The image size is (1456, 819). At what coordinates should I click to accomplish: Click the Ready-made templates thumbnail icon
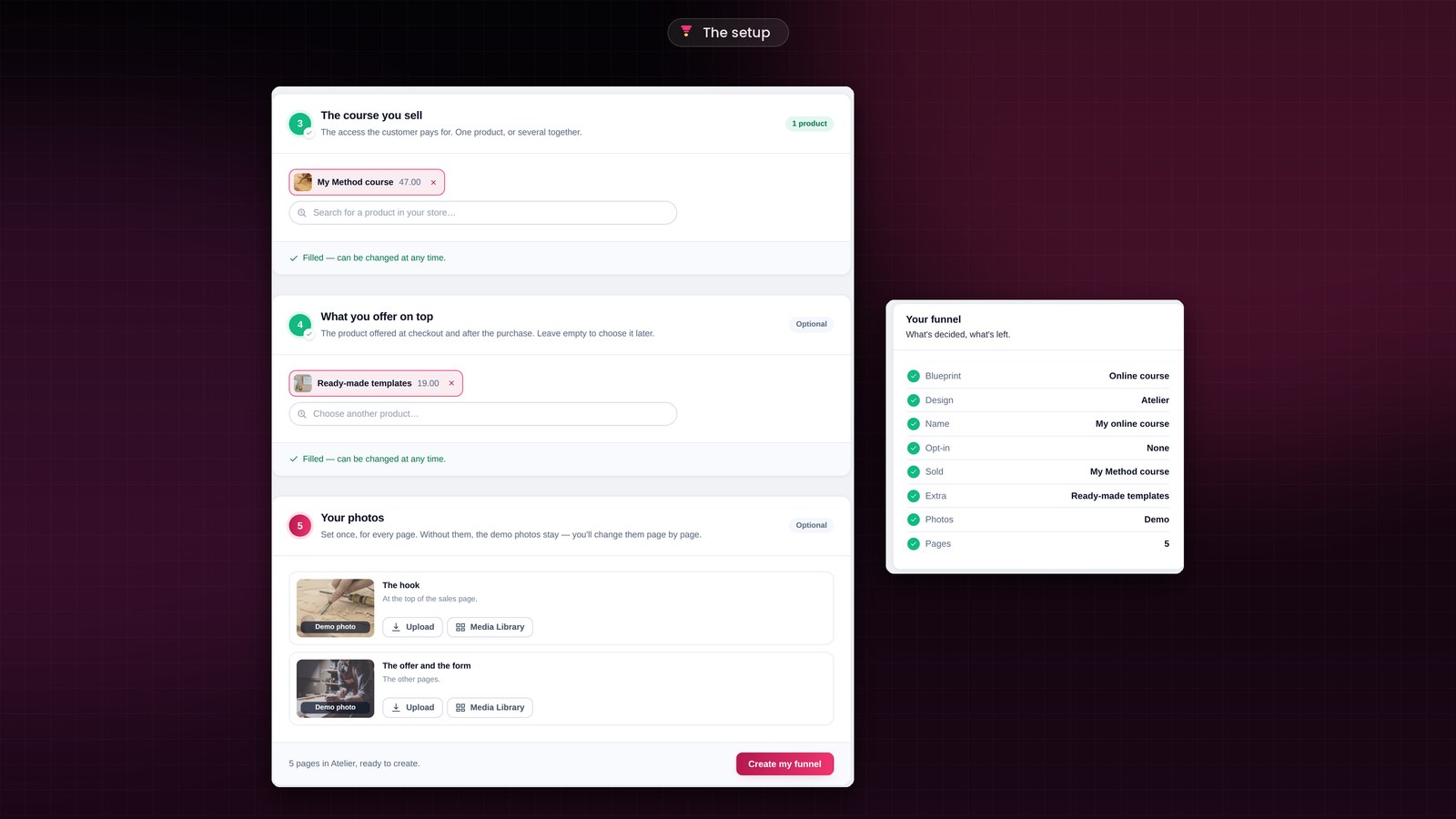point(303,383)
